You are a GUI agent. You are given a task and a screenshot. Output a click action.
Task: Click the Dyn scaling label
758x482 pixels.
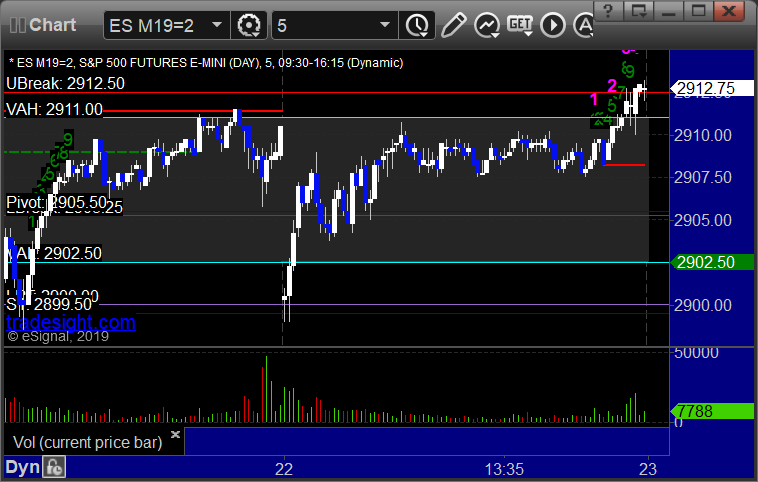(22, 467)
